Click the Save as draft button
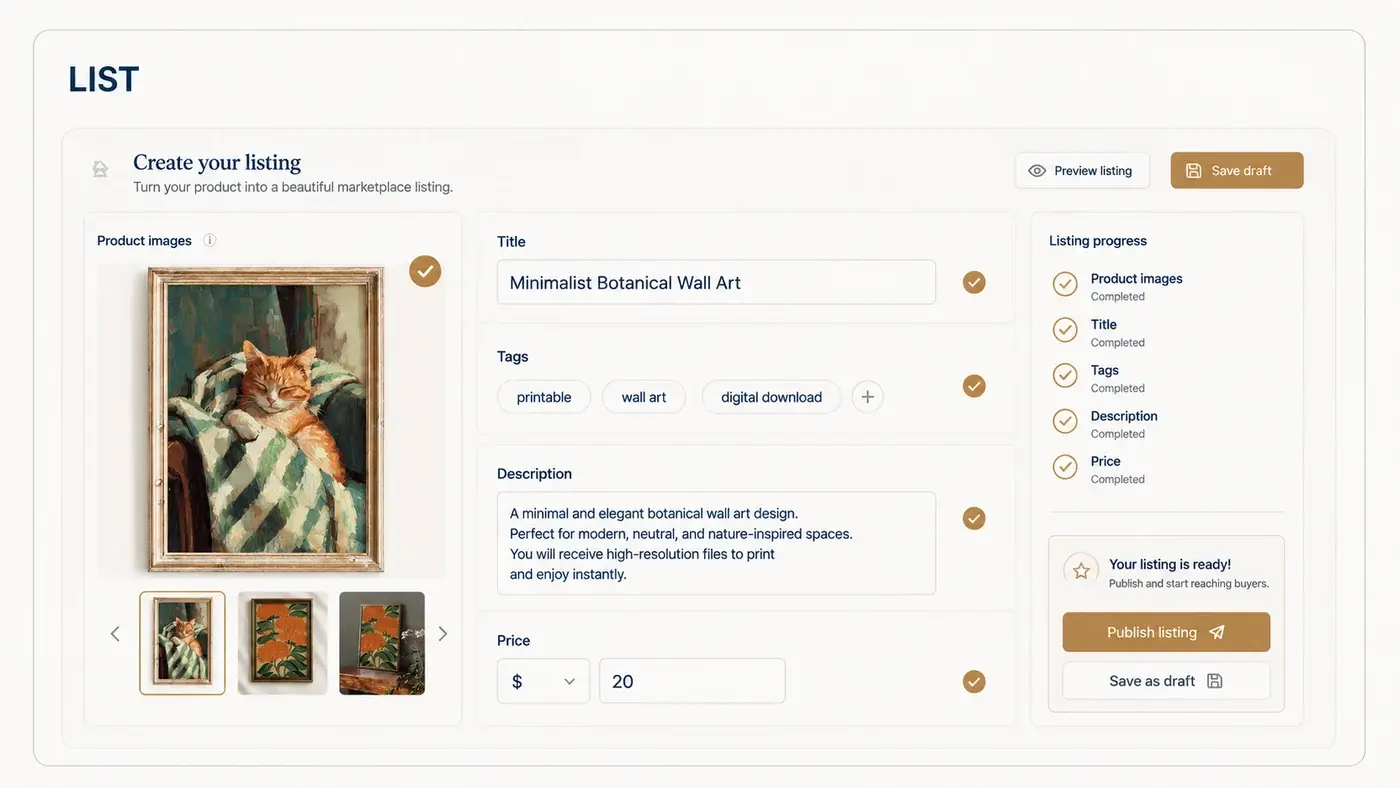Viewport: 1400px width, 788px height. coord(1166,681)
